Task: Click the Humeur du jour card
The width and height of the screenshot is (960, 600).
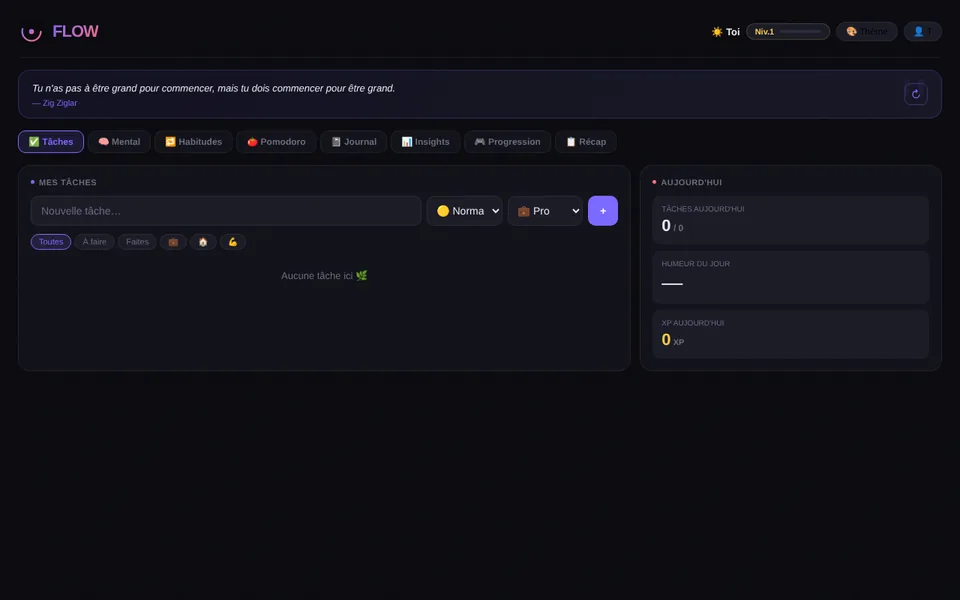Action: pyautogui.click(x=790, y=277)
